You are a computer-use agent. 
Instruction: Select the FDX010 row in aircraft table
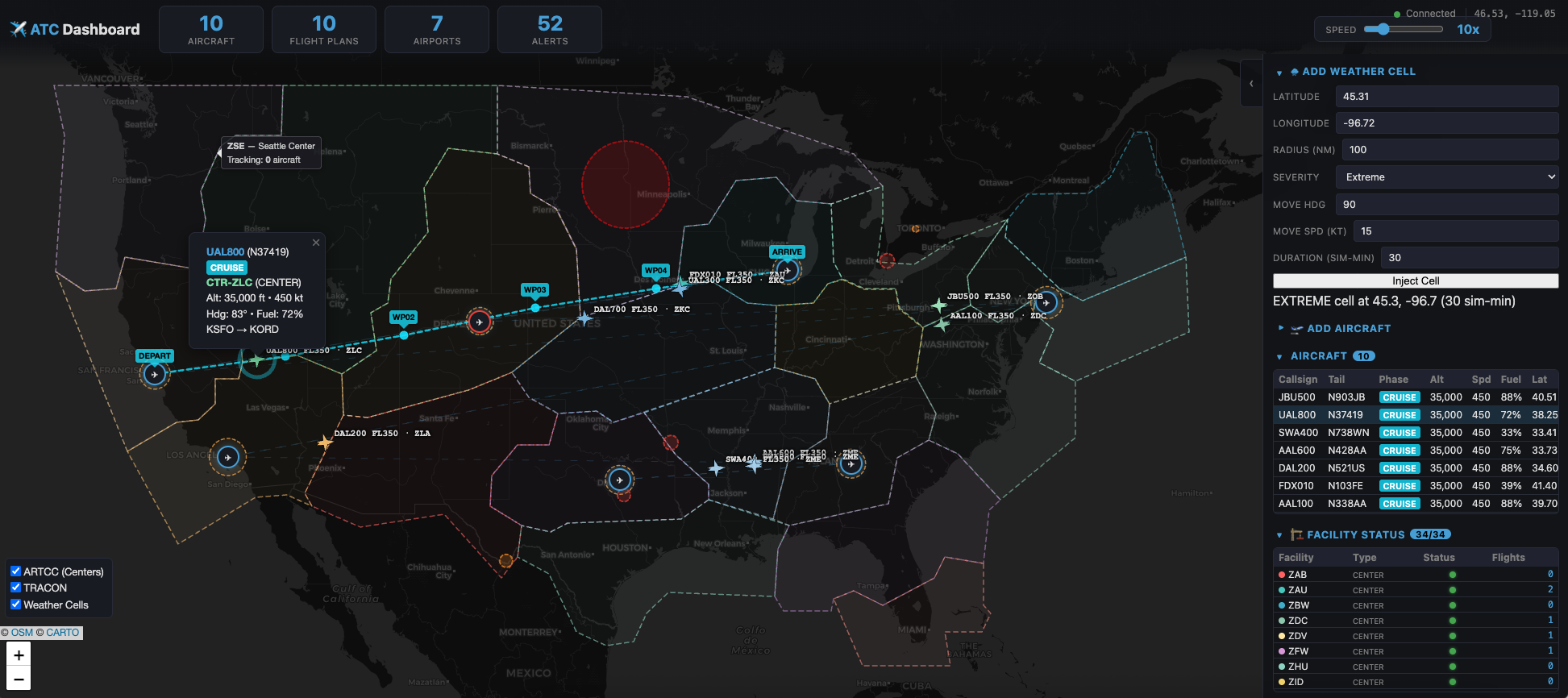click(1416, 486)
